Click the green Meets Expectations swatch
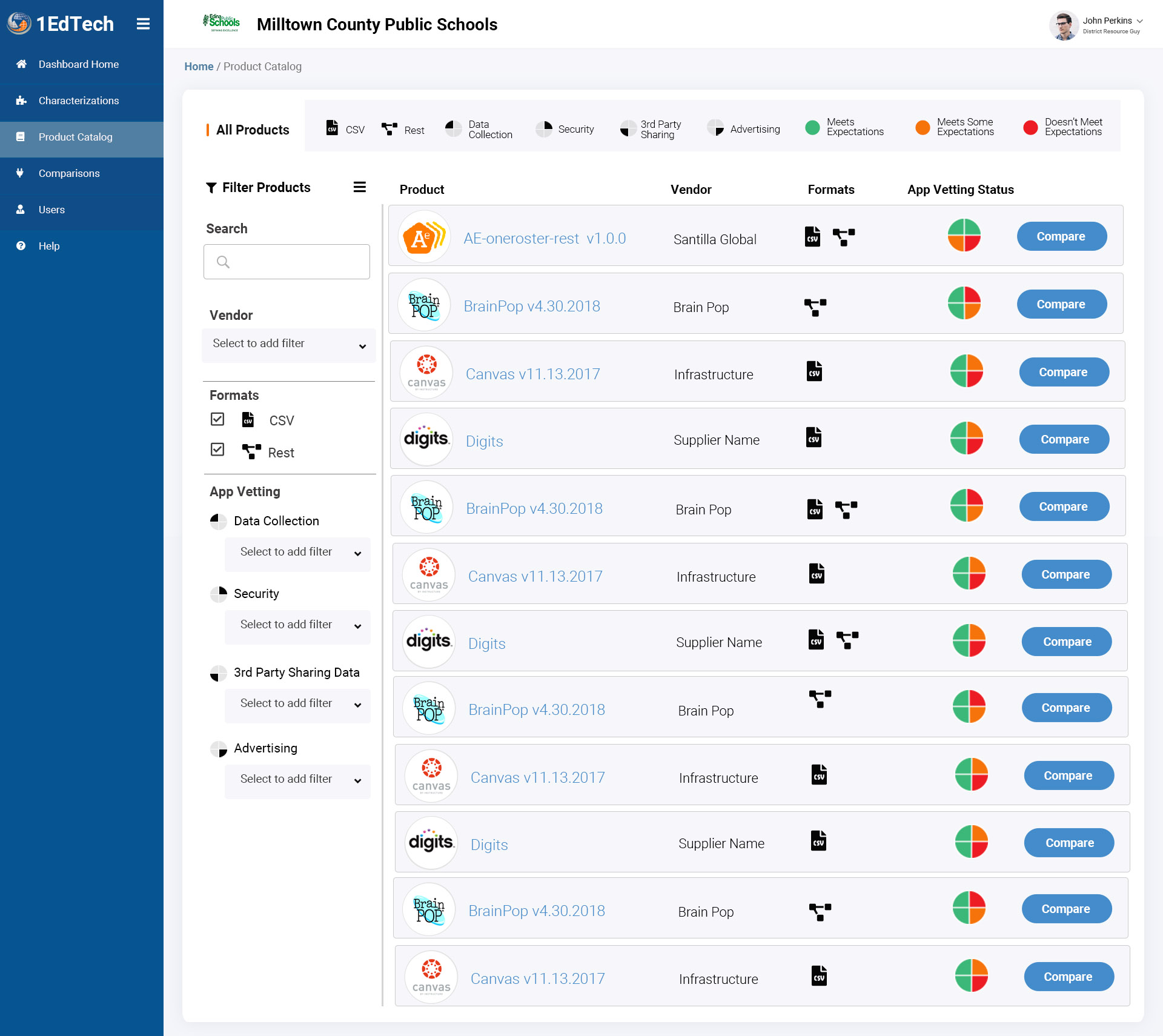Image resolution: width=1163 pixels, height=1036 pixels. [812, 127]
